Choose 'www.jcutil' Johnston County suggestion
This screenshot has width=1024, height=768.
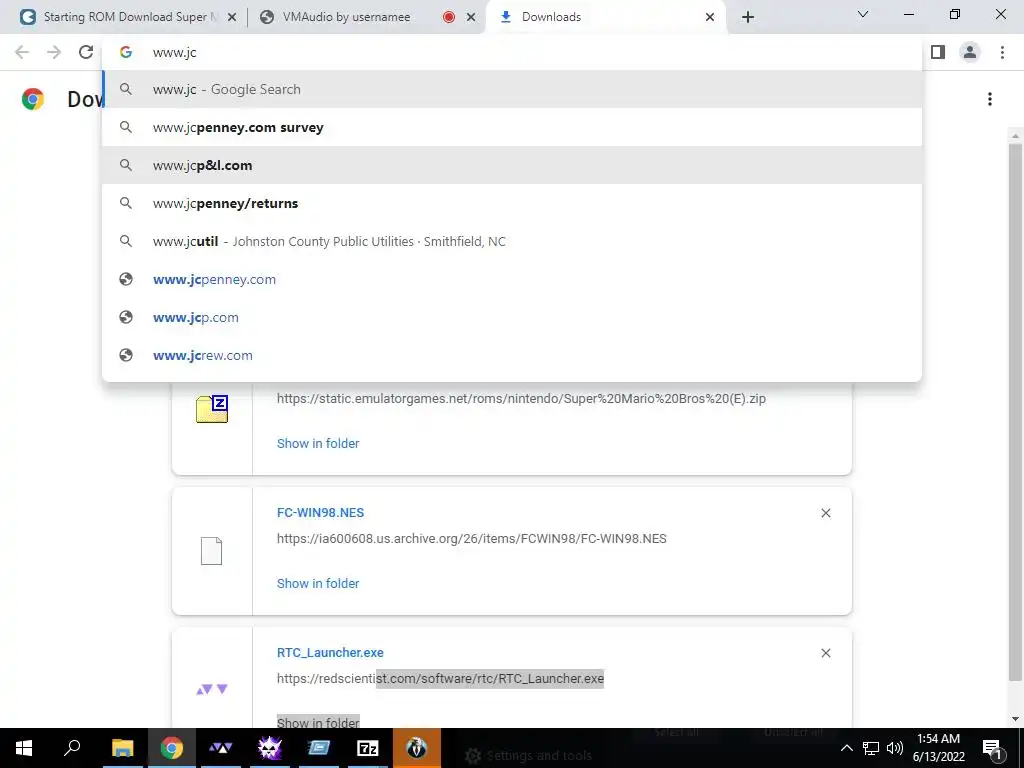click(512, 241)
